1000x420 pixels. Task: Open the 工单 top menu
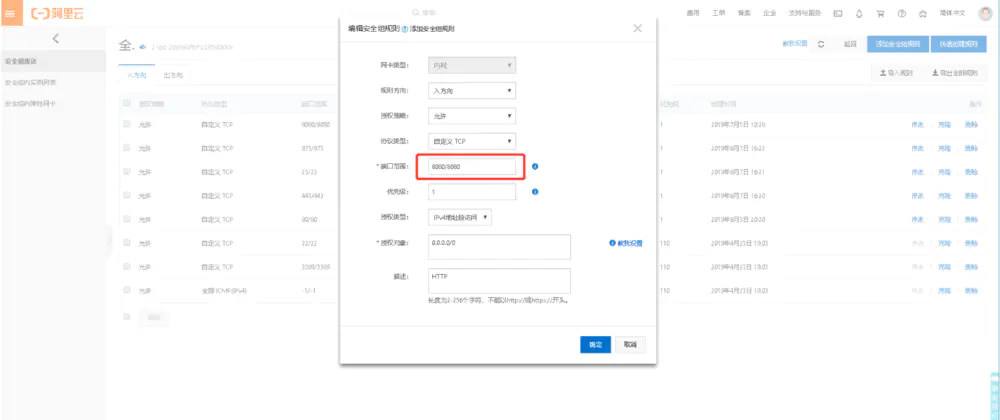[x=718, y=13]
